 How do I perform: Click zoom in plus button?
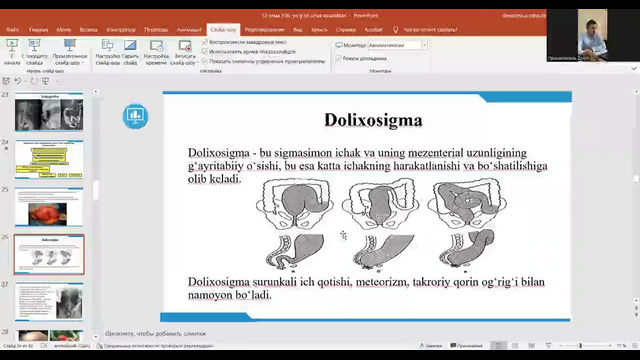[610, 346]
